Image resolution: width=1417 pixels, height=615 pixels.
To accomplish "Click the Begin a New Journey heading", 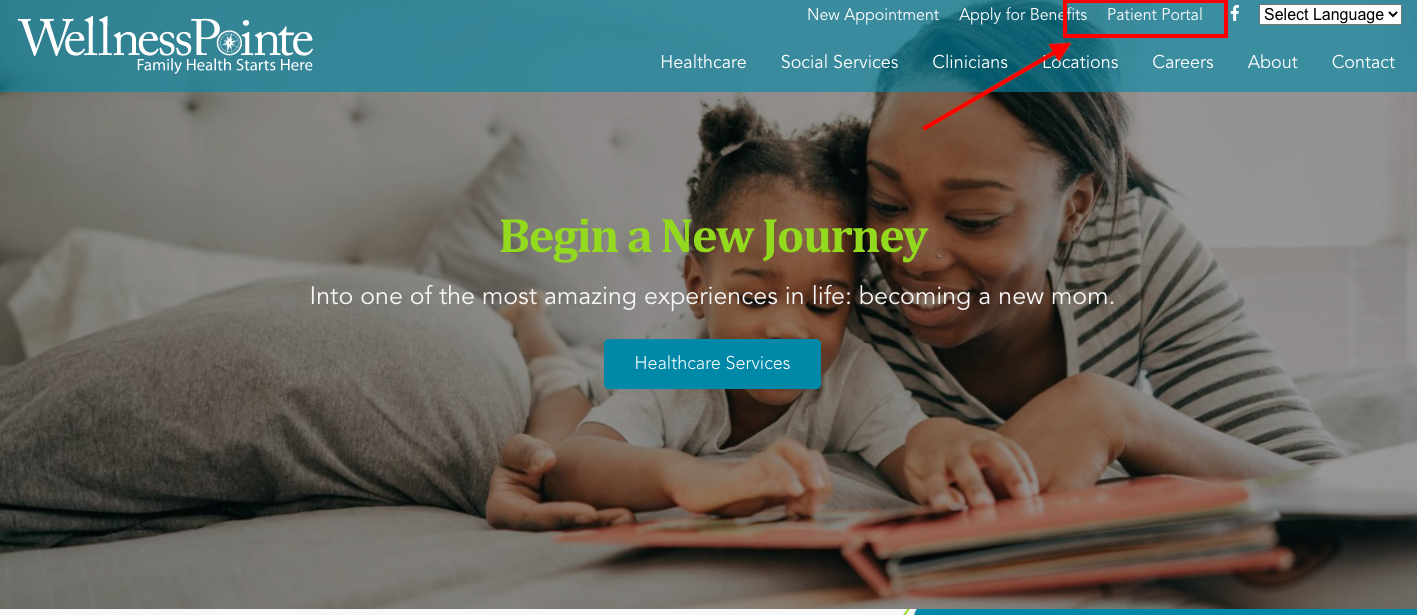I will (713, 237).
